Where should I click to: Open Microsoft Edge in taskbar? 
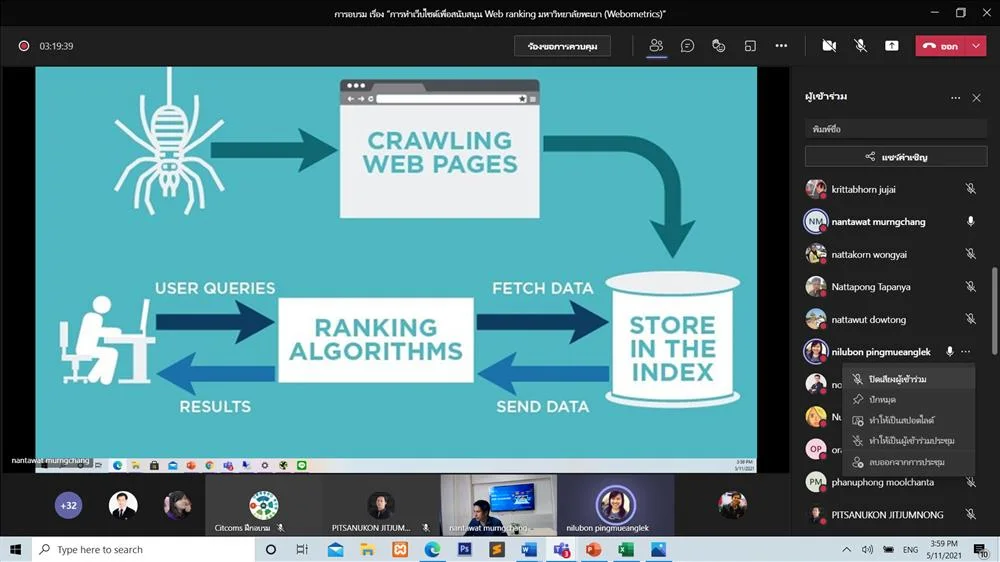432,549
